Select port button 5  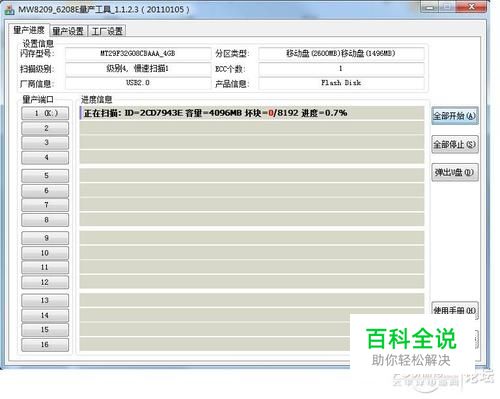coord(45,176)
